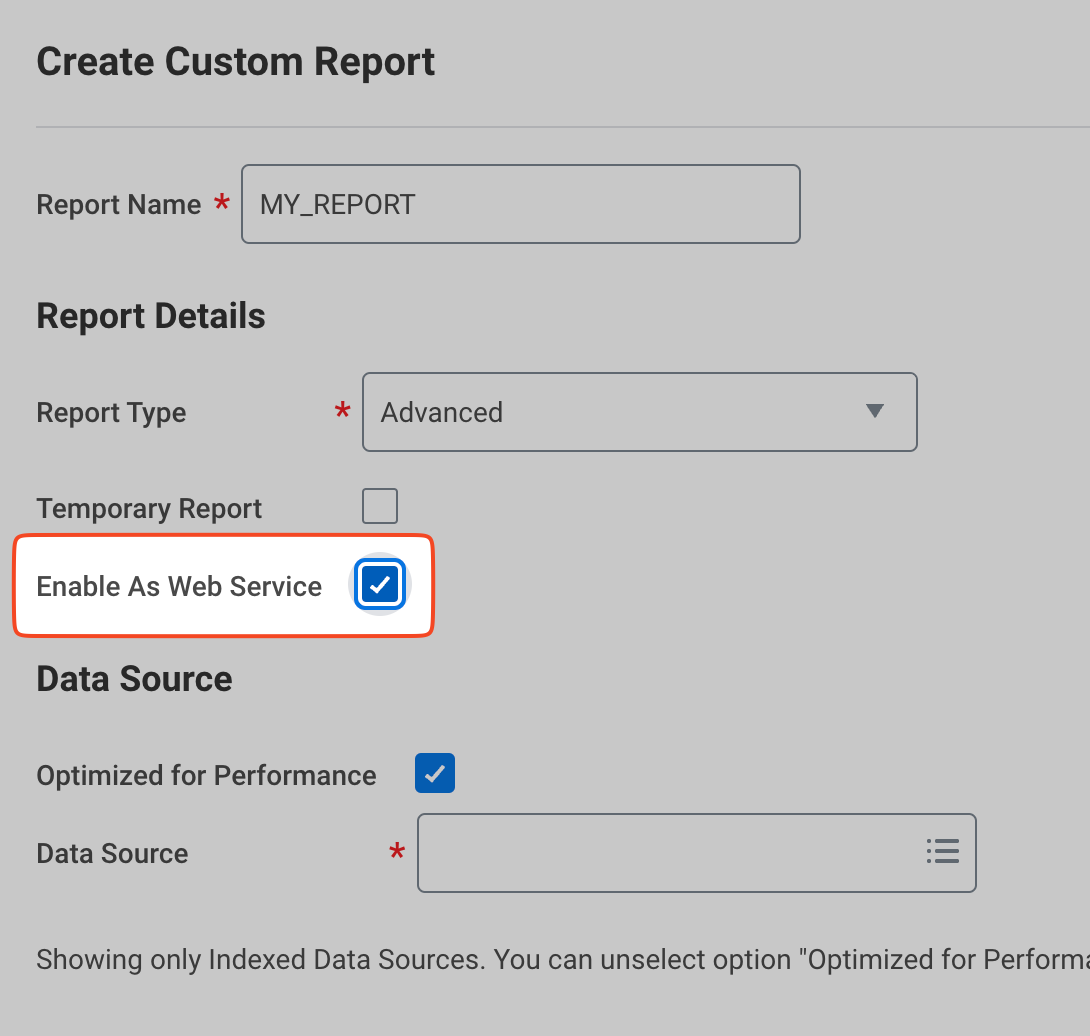This screenshot has height=1036, width=1090.
Task: Click the Report Type label text
Action: [x=111, y=413]
